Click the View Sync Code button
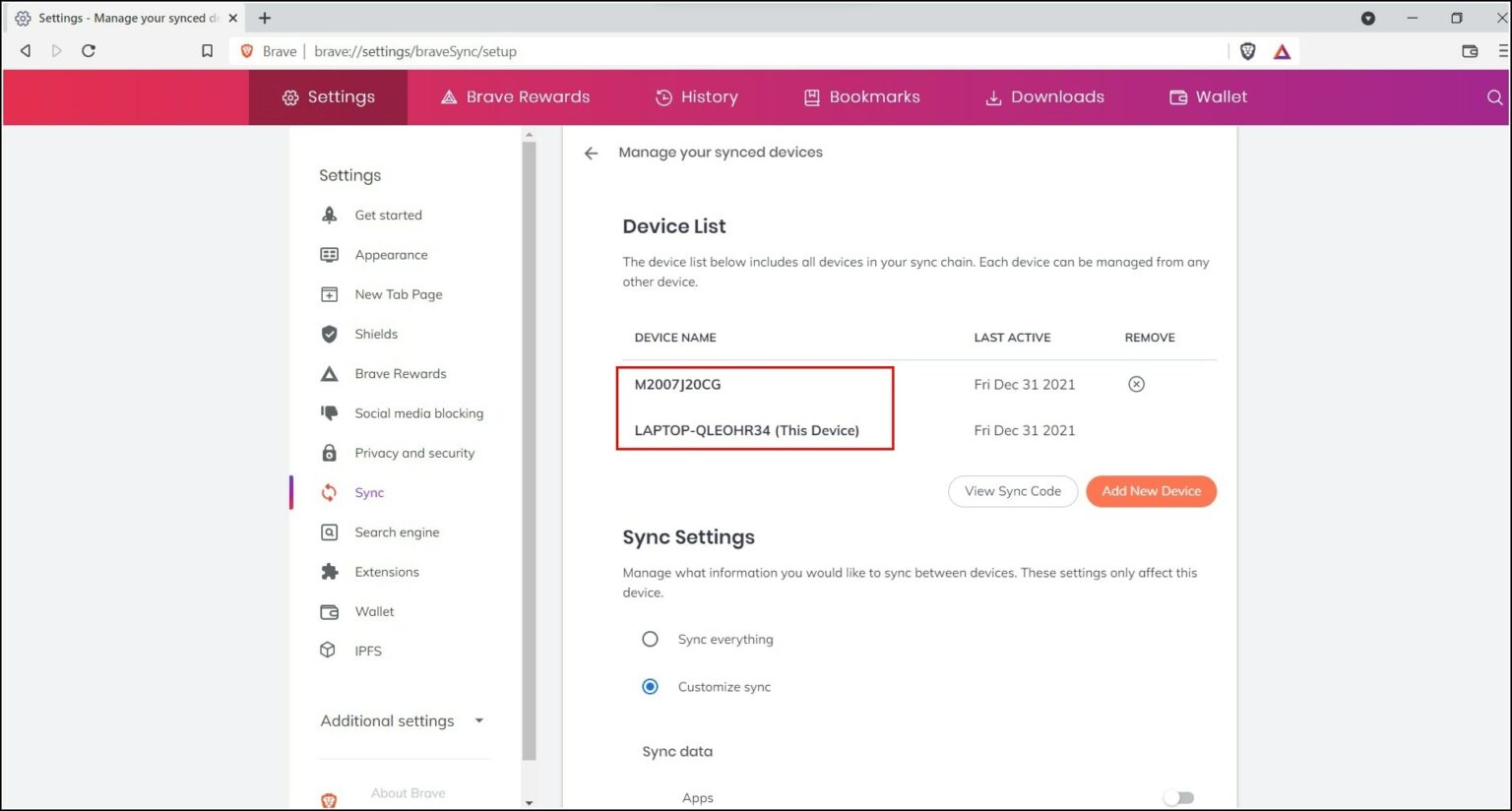This screenshot has height=811, width=1512. (x=1012, y=491)
